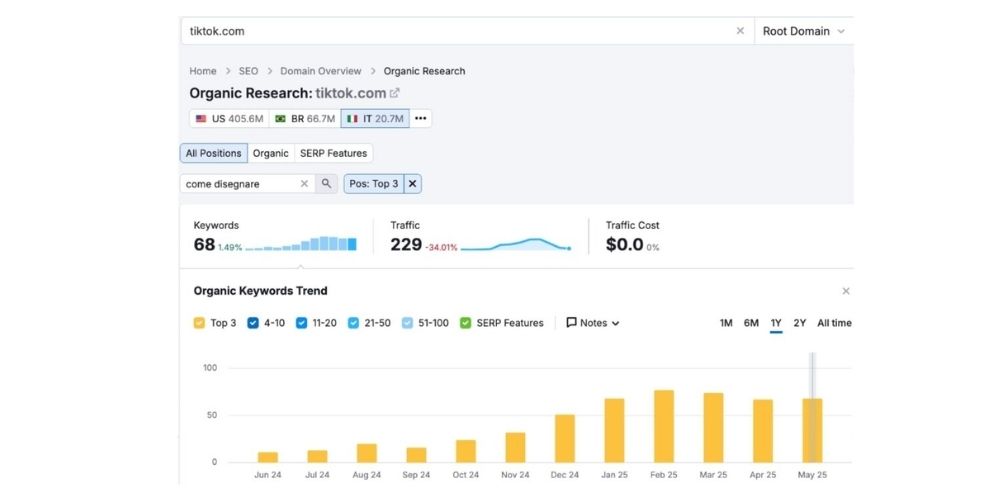Click the Traffic Cost value $0.0
Image resolution: width=1000 pixels, height=500 pixels.
click(x=624, y=244)
